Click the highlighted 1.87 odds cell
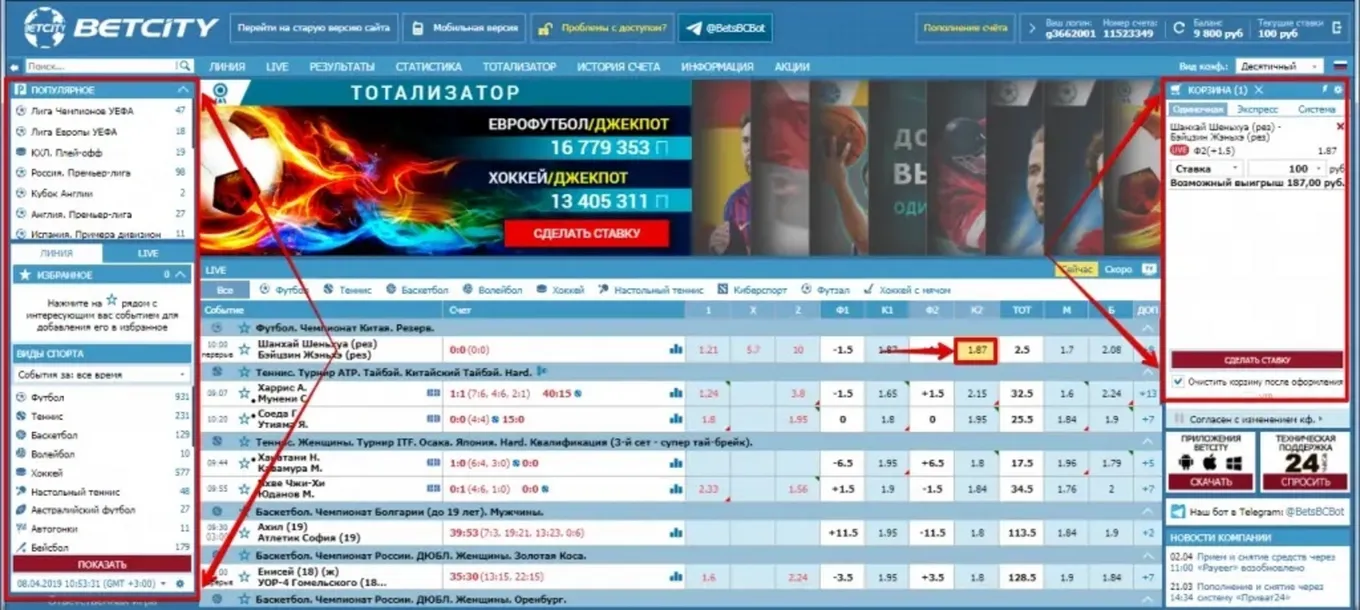The width and height of the screenshot is (1360, 610). click(976, 350)
